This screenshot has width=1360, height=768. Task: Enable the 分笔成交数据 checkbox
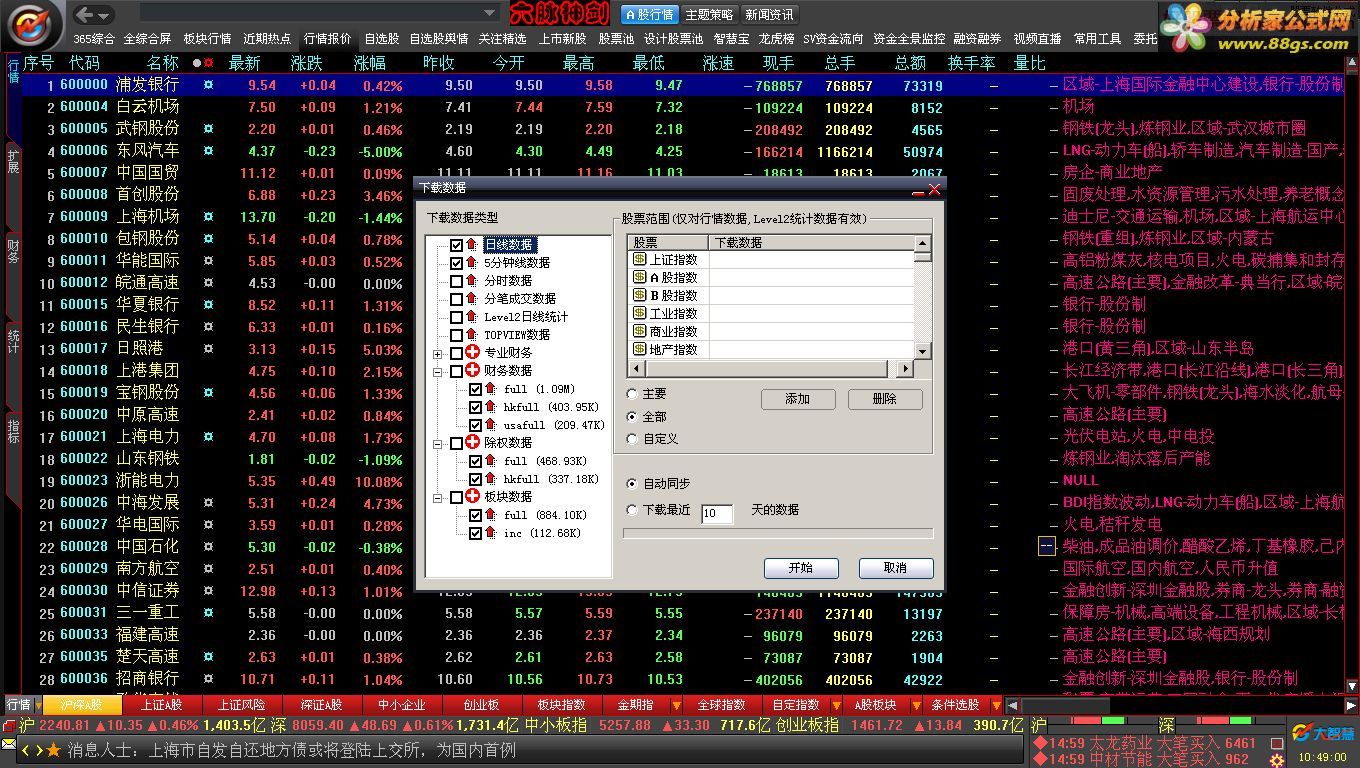(x=457, y=299)
